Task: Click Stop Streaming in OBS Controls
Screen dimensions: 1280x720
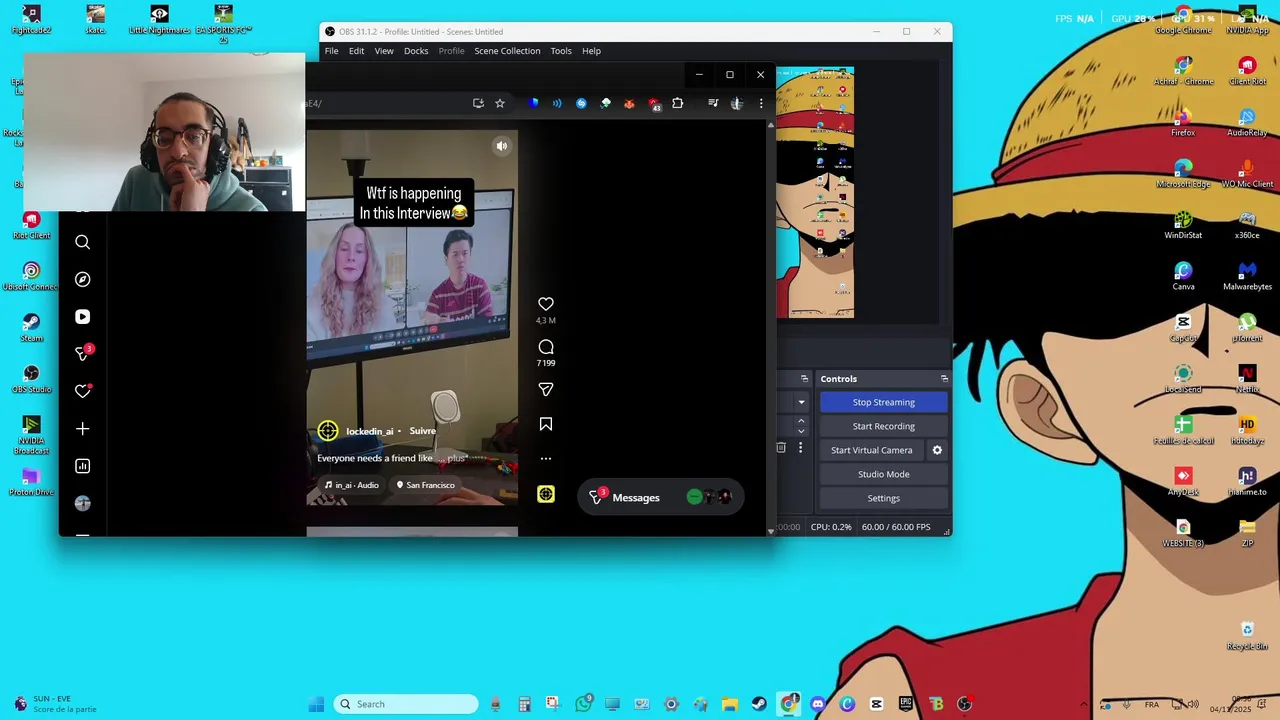Action: pos(883,402)
